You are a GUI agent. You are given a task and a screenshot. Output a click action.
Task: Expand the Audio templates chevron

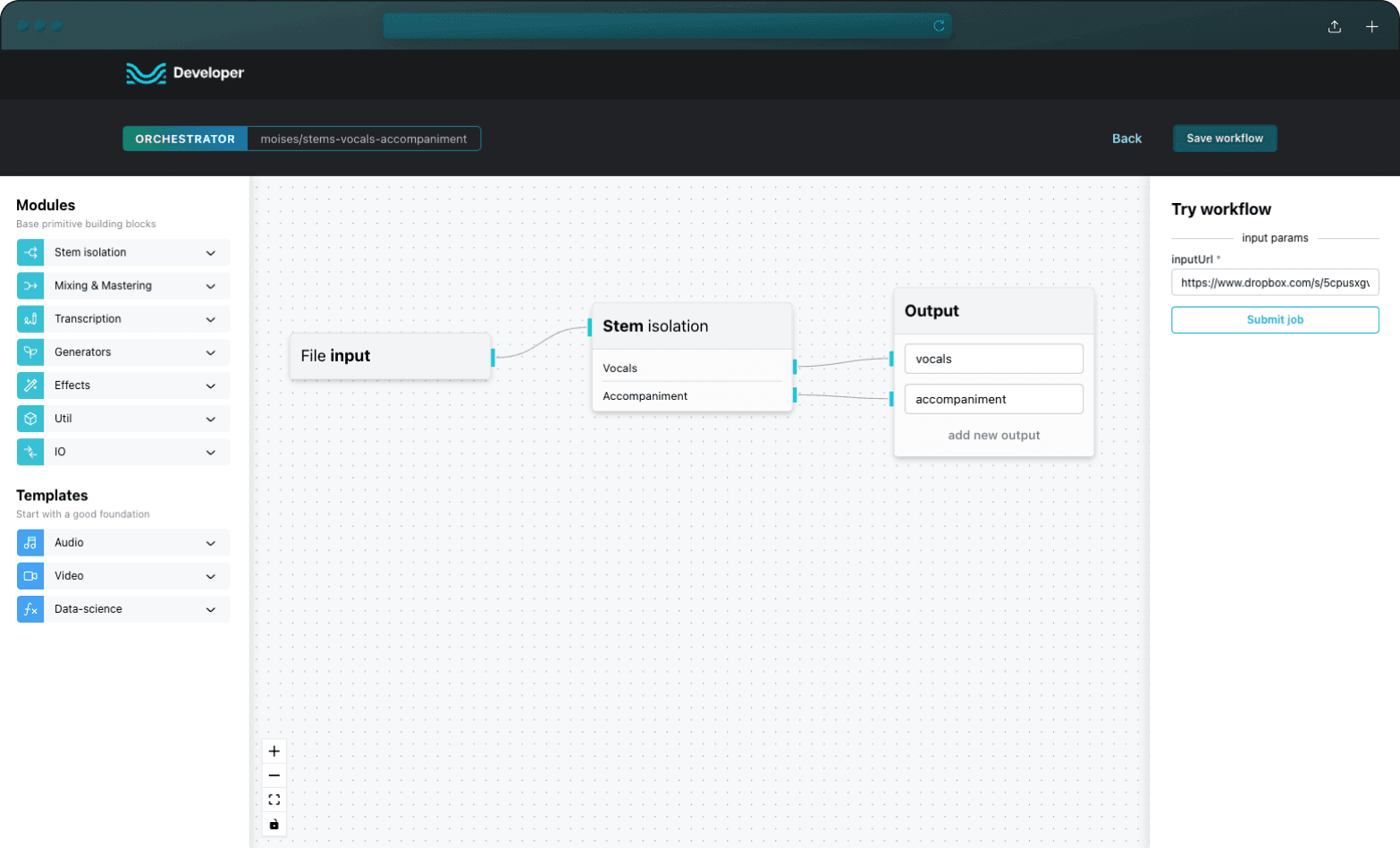coord(211,543)
